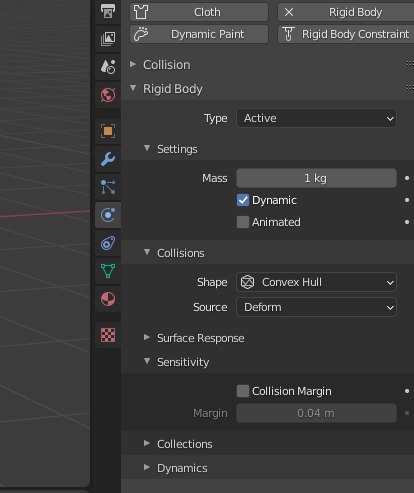Enable the Animated checkbox
This screenshot has width=414, height=493.
click(x=243, y=222)
